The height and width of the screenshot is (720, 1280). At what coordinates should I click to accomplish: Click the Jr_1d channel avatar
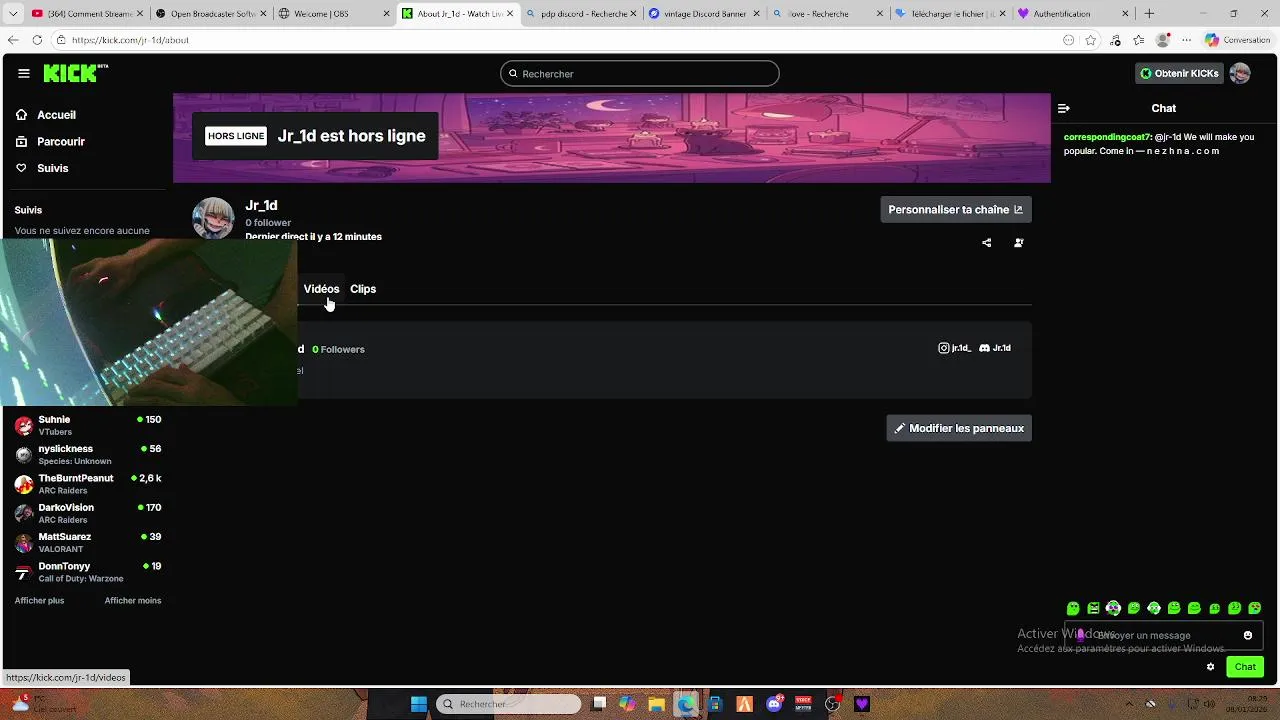coord(213,218)
